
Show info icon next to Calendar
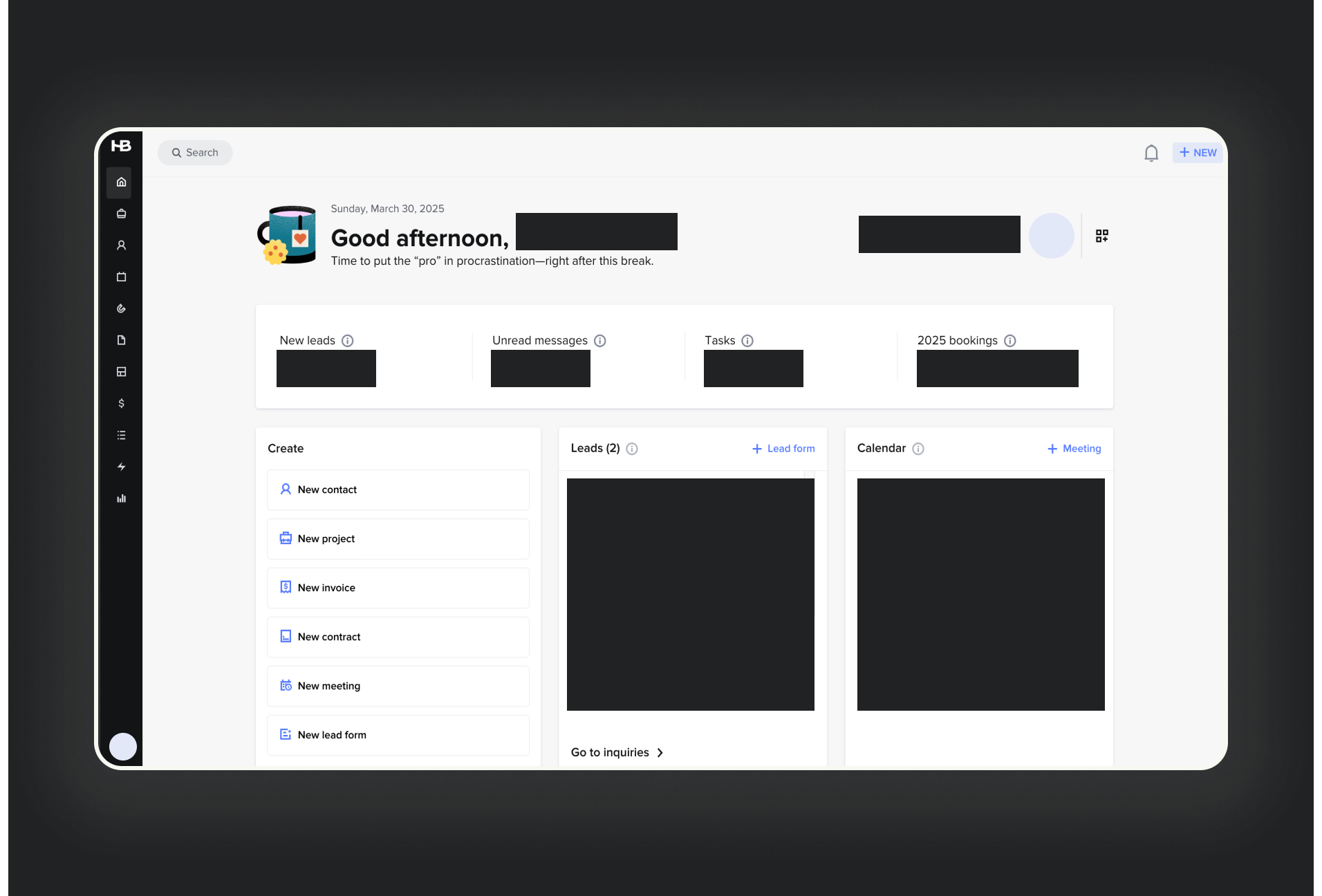[918, 449]
